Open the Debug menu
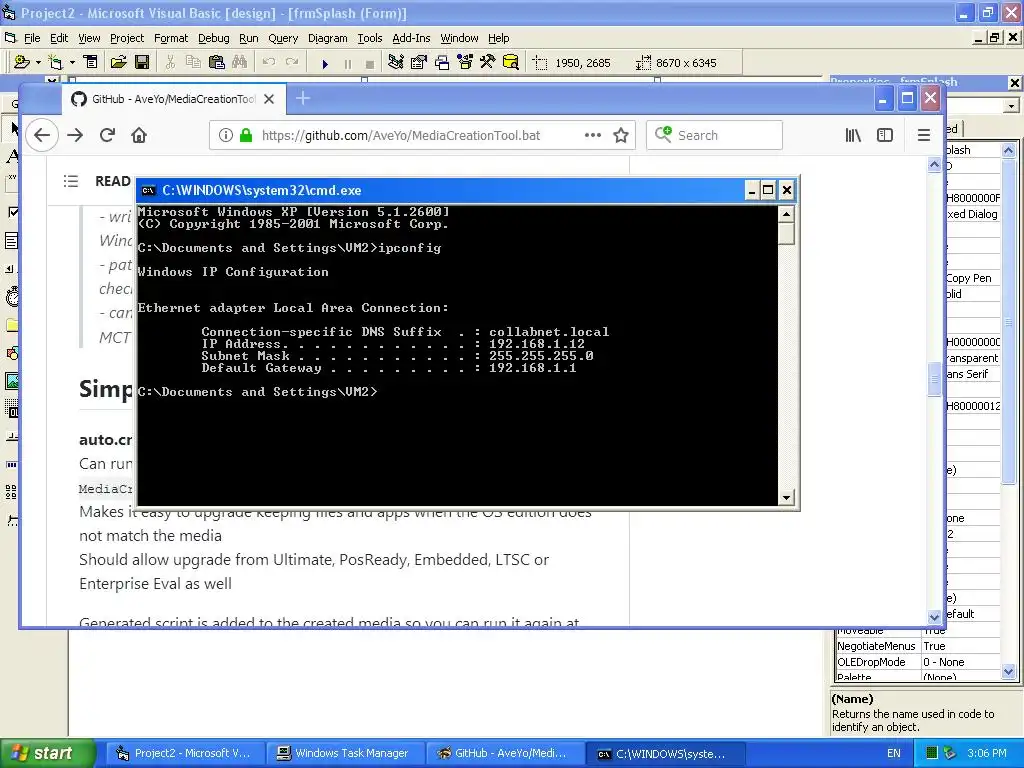The width and height of the screenshot is (1024, 768). 214,38
